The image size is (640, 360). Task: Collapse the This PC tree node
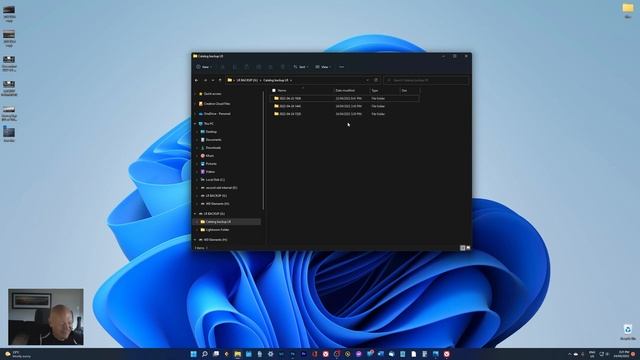coord(195,124)
